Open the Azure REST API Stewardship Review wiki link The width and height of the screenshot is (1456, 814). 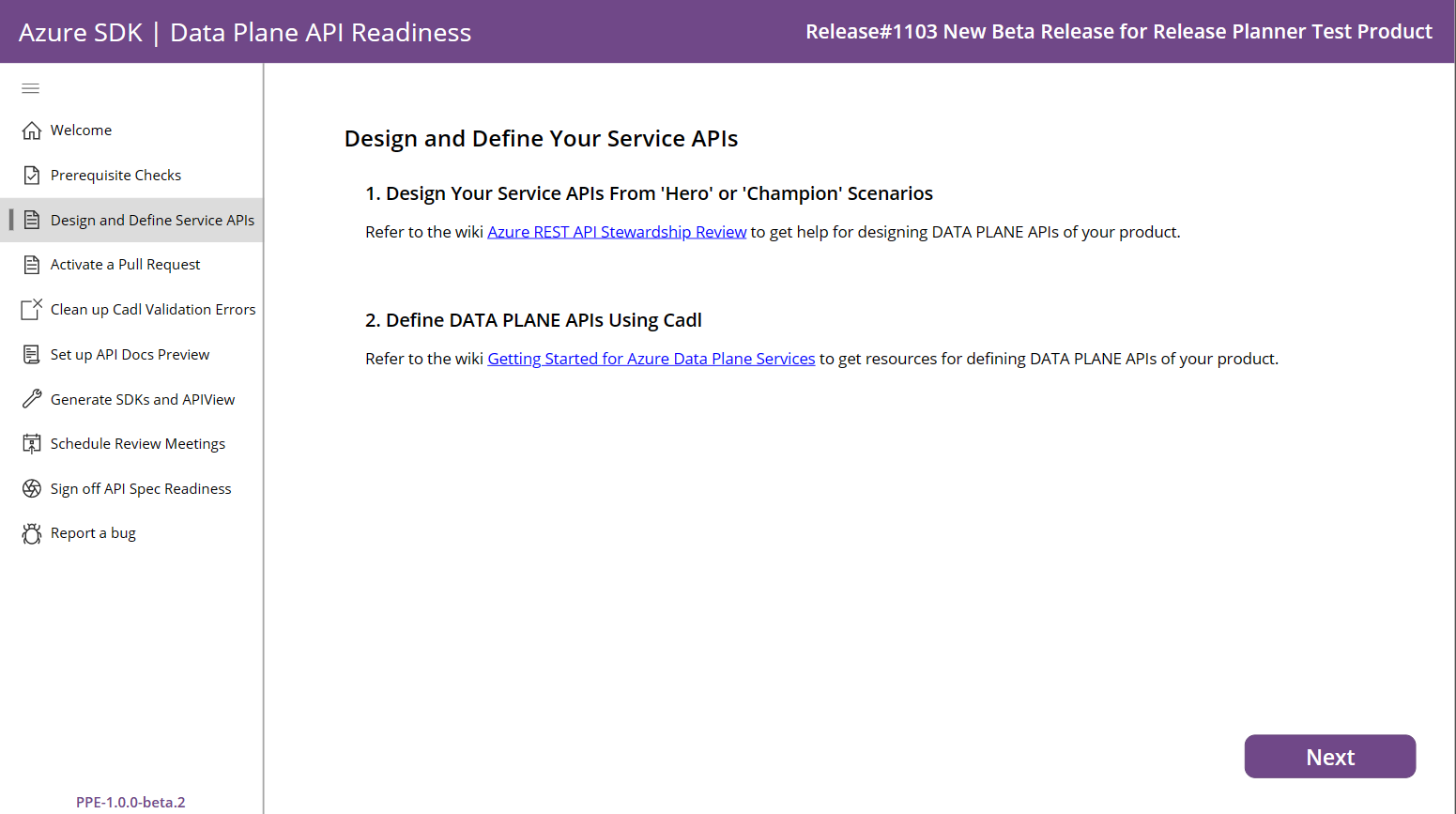(617, 231)
